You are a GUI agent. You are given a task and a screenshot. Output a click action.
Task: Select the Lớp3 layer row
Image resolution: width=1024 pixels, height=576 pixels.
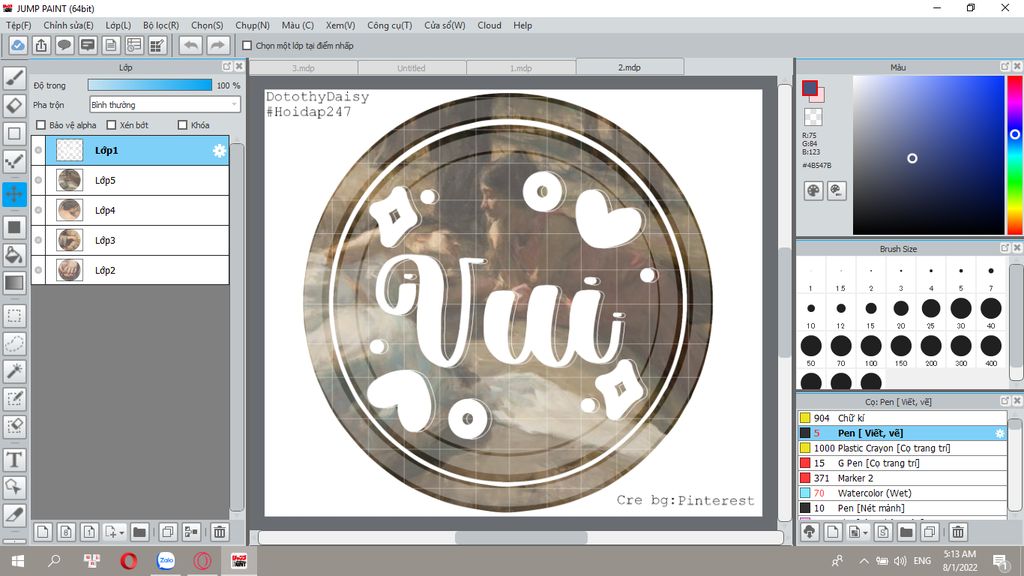click(131, 240)
